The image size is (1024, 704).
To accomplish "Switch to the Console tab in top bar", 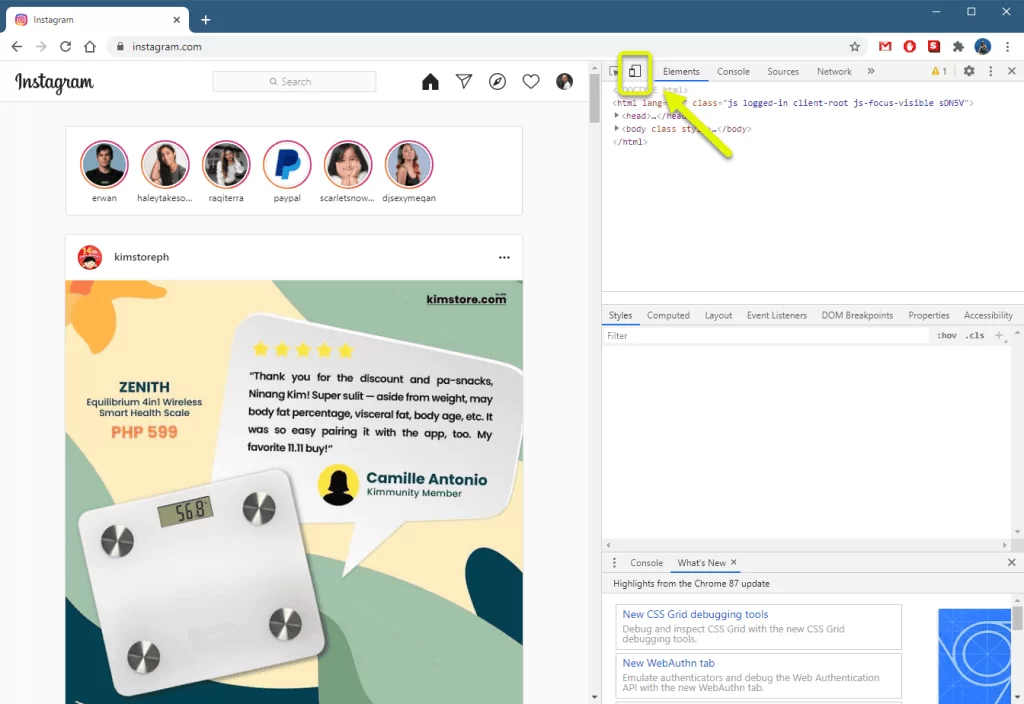I will coord(733,72).
